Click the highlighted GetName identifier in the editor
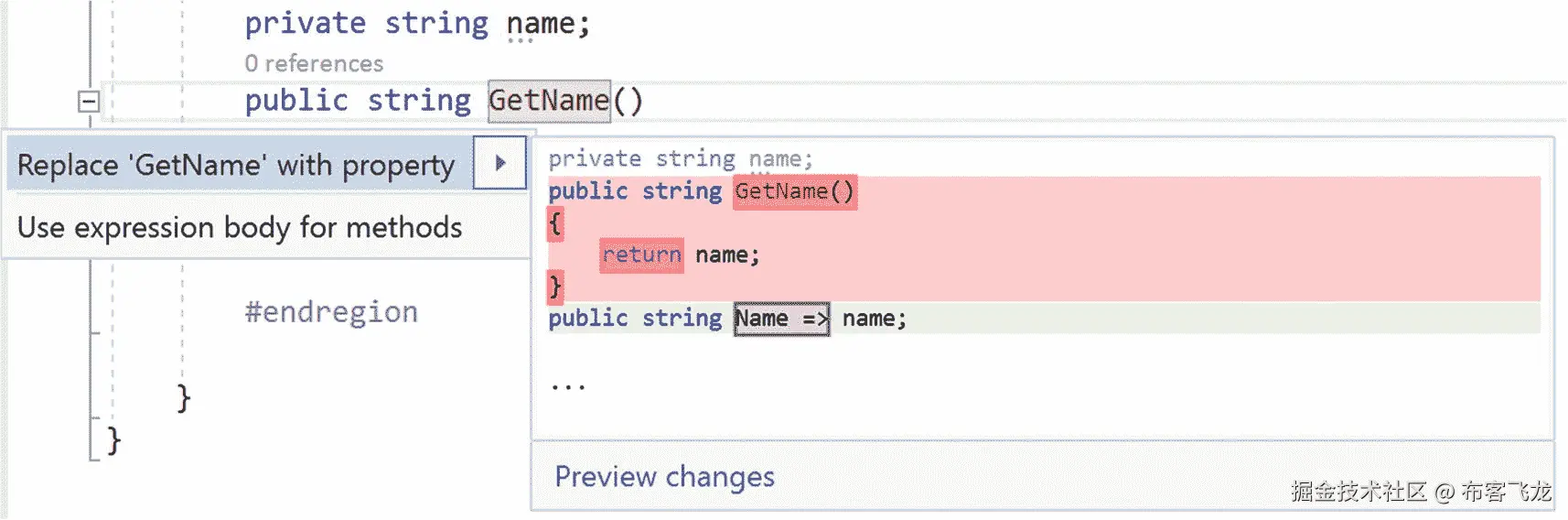Viewport: 1568px width, 520px height. [x=549, y=100]
